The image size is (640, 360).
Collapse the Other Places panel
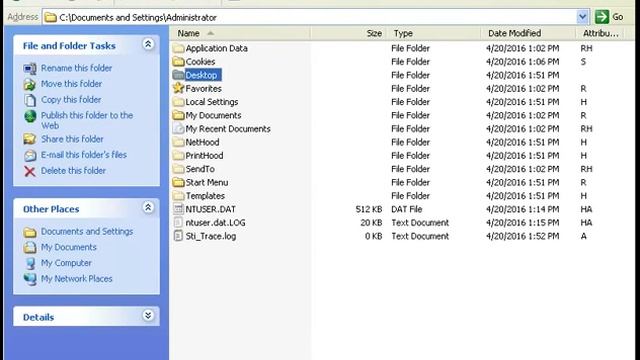pyautogui.click(x=148, y=207)
